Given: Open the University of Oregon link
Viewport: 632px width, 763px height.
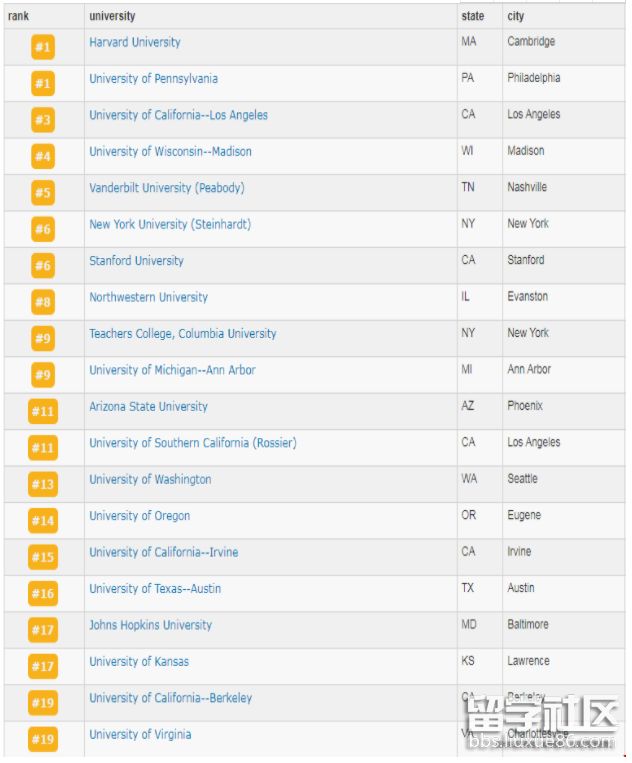Looking at the screenshot, I should coord(140,516).
